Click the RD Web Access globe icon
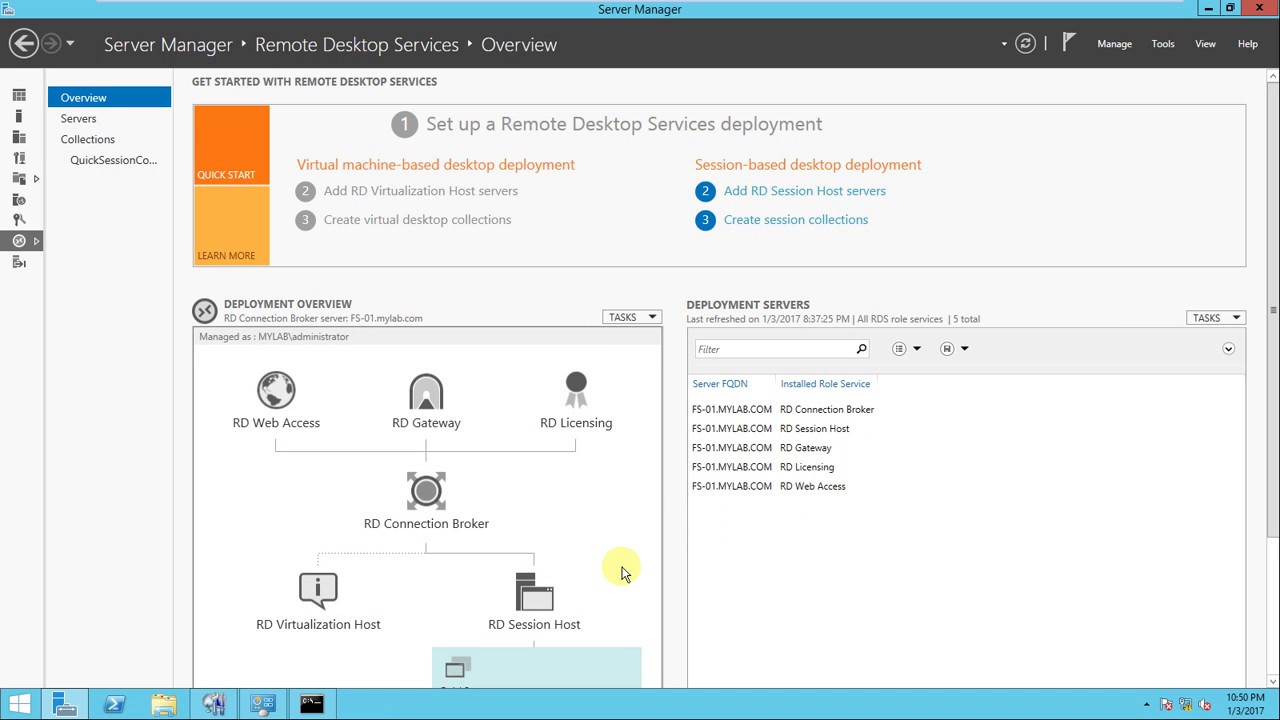The height and width of the screenshot is (720, 1280). 276,390
